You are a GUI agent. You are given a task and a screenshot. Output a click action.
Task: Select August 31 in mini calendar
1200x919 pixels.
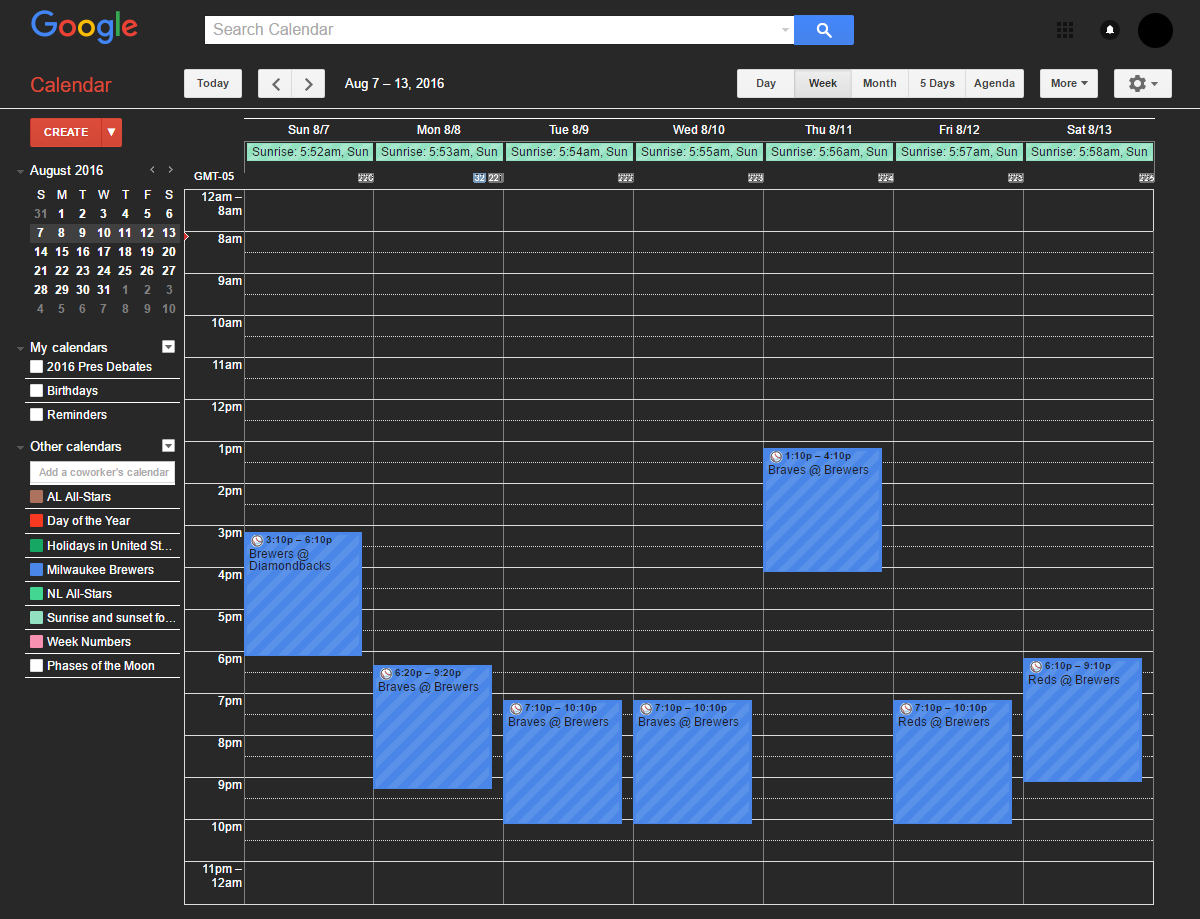[x=104, y=290]
